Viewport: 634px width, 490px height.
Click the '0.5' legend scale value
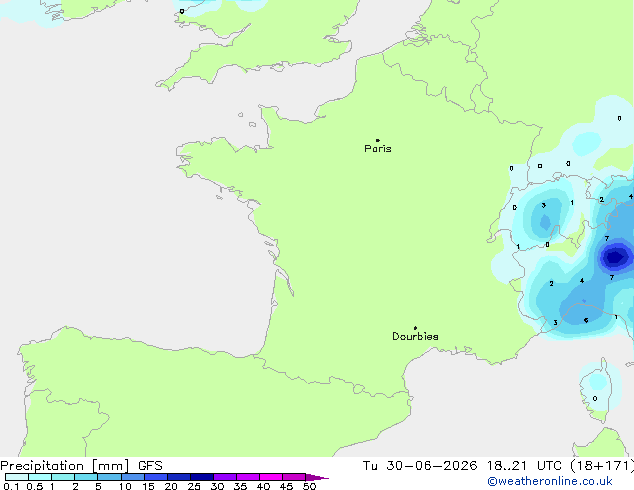pos(35,486)
